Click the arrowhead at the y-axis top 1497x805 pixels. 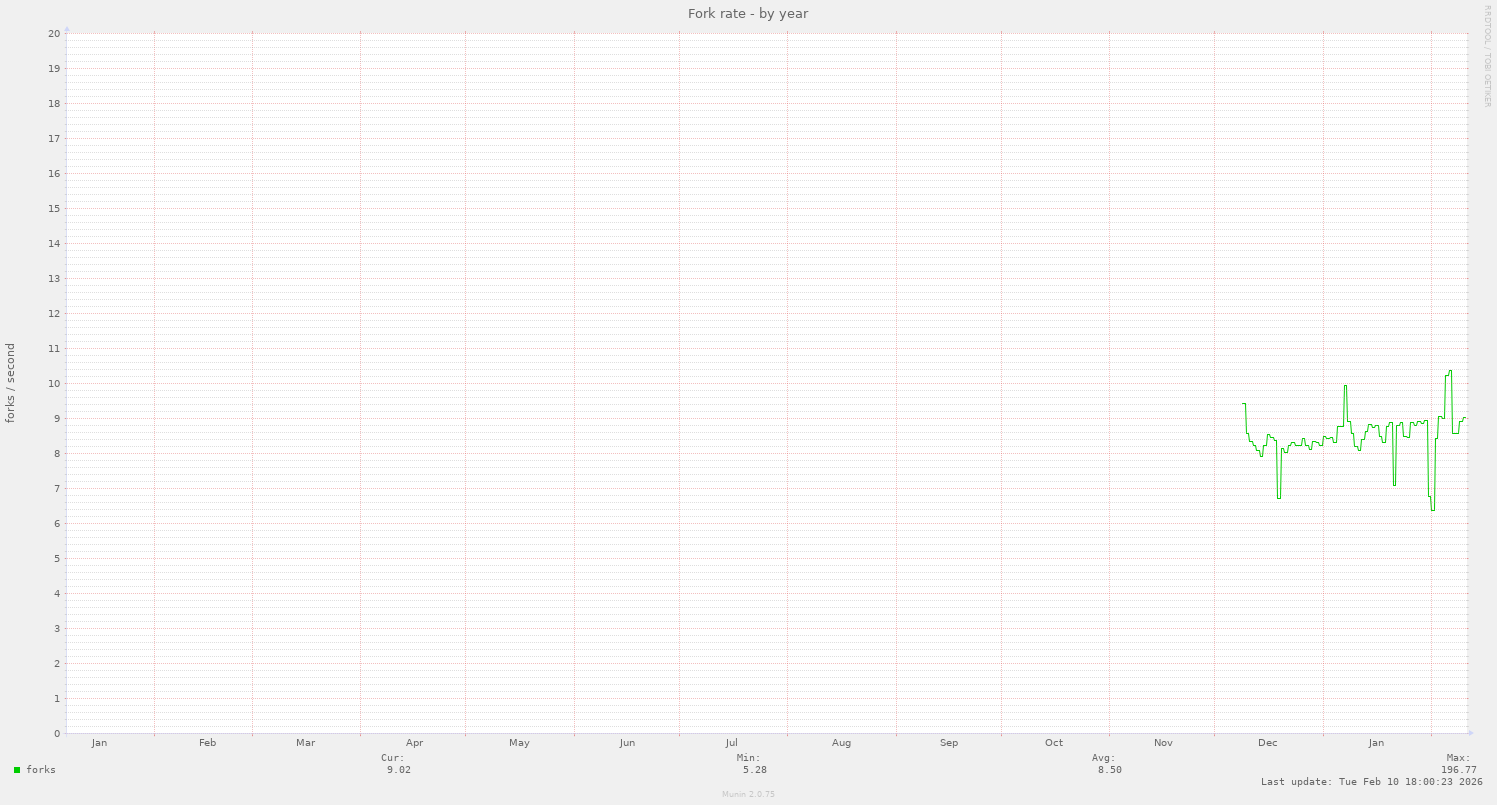(66, 29)
